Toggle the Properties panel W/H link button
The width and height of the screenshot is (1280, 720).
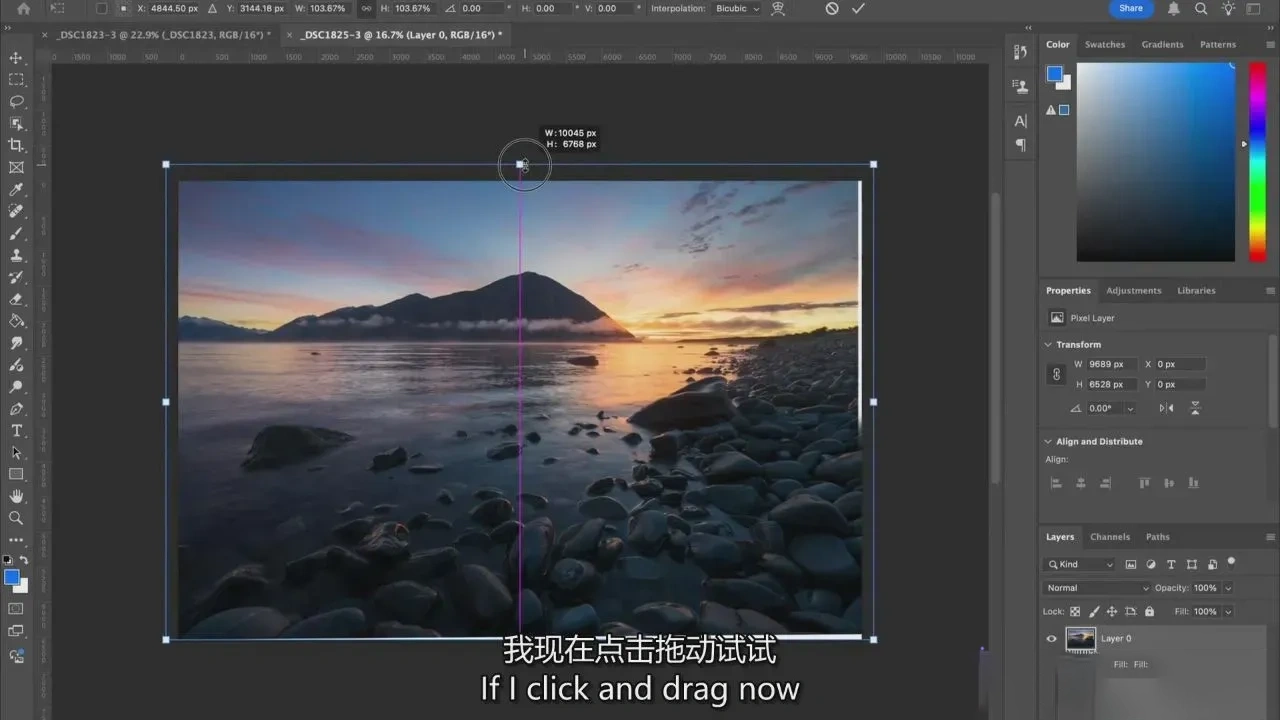[x=1056, y=374]
